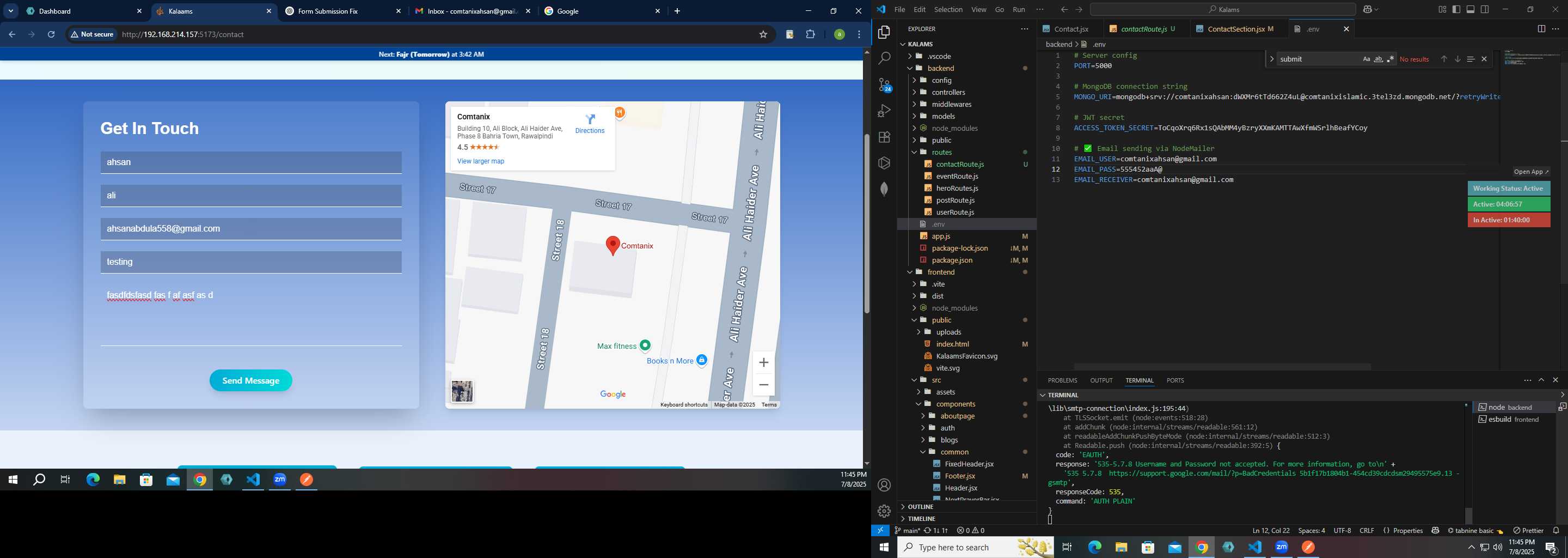The height and width of the screenshot is (558, 1568).
Task: Toggle Secondary Side Bar visibility
Action: pyautogui.click(x=1485, y=10)
